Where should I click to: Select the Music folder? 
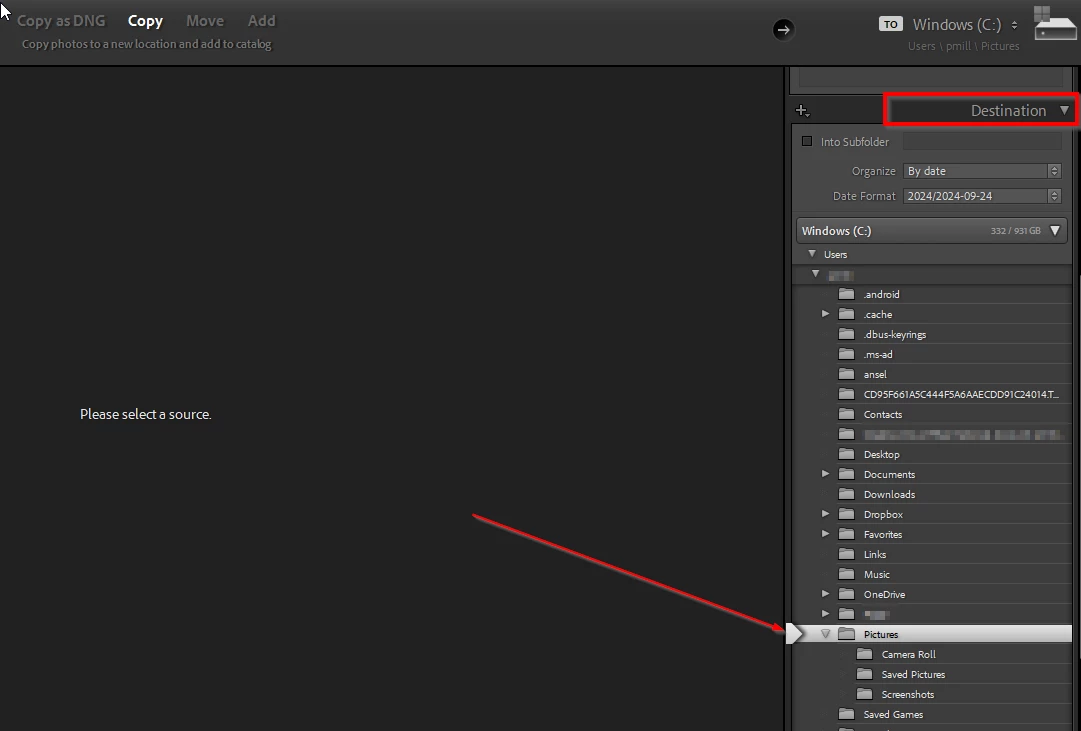pos(876,574)
